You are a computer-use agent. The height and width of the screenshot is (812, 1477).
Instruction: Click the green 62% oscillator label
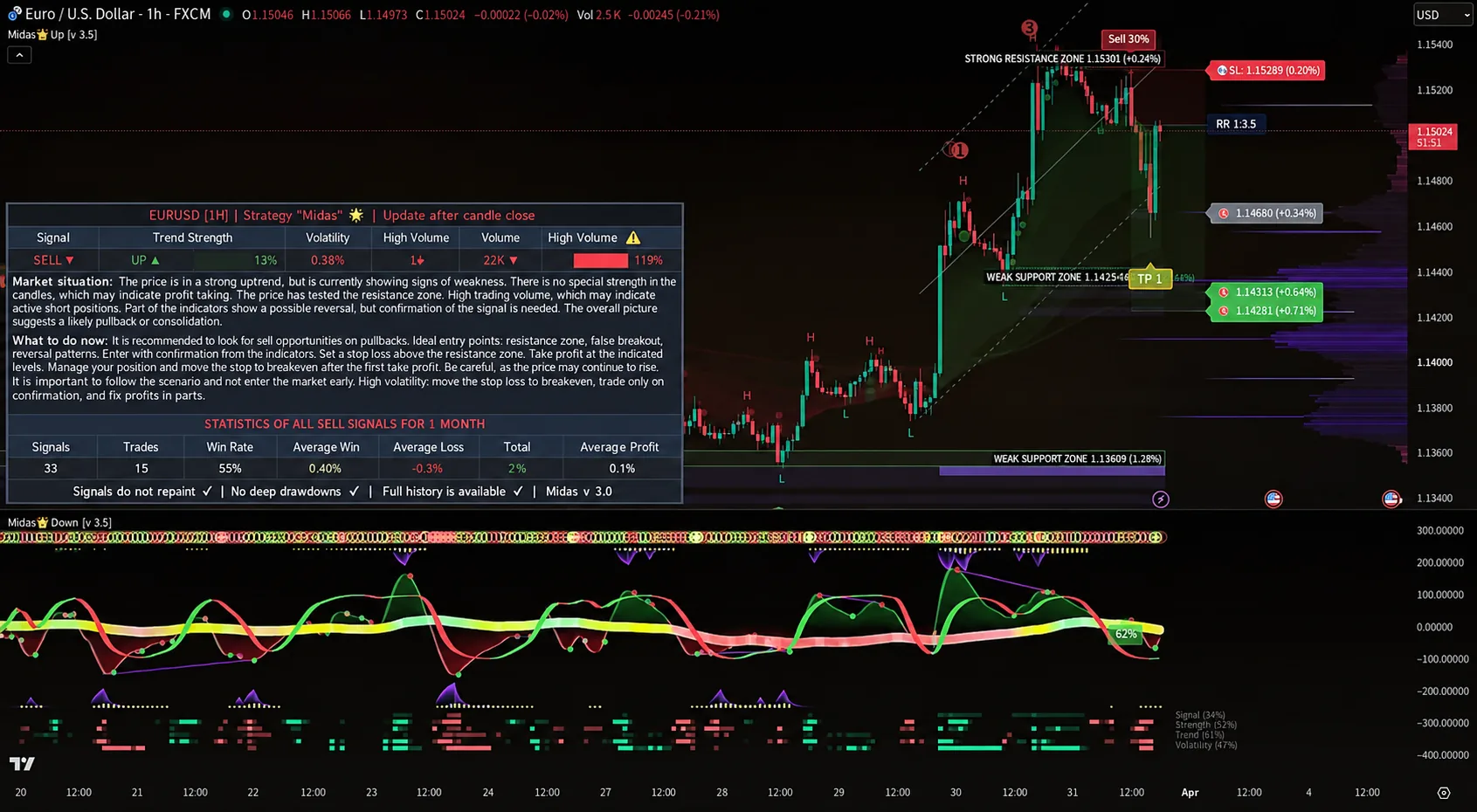pyautogui.click(x=1126, y=634)
